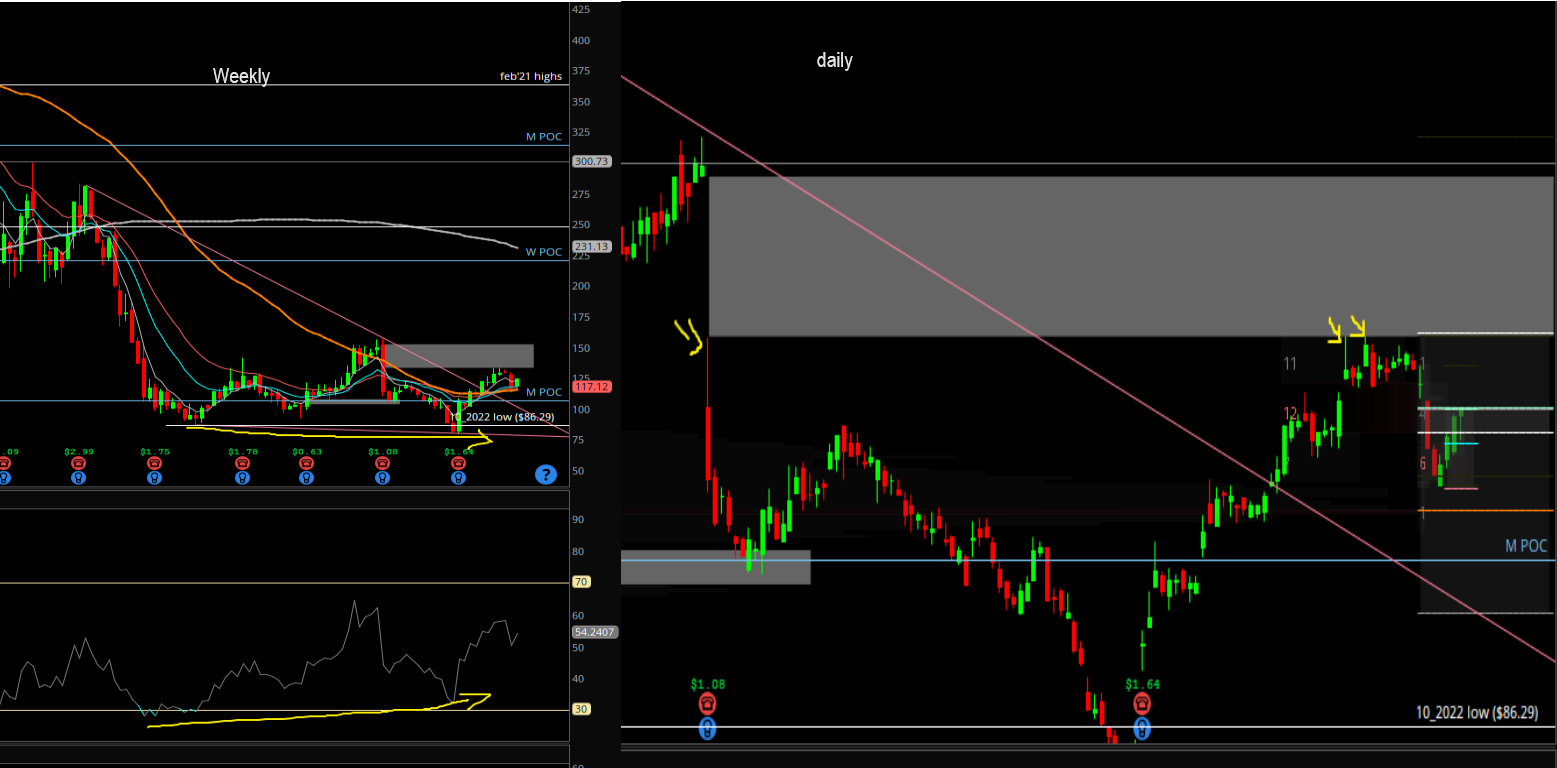Click daily chart's blue lightbulb icon below $1.08
The width and height of the screenshot is (1557, 768).
(x=708, y=729)
